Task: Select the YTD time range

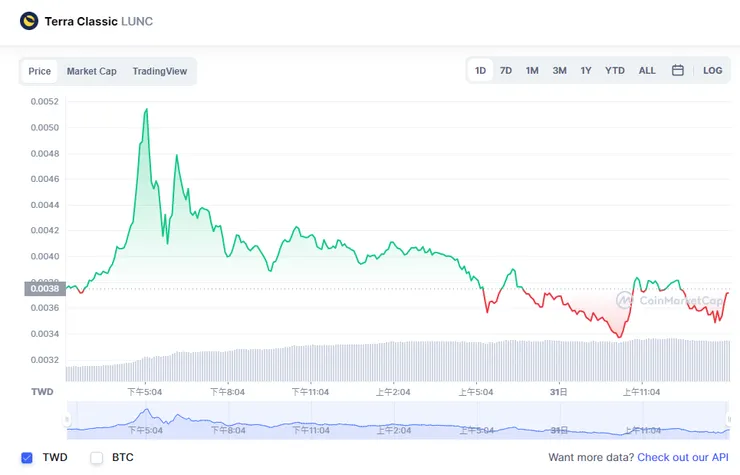Action: [x=615, y=71]
